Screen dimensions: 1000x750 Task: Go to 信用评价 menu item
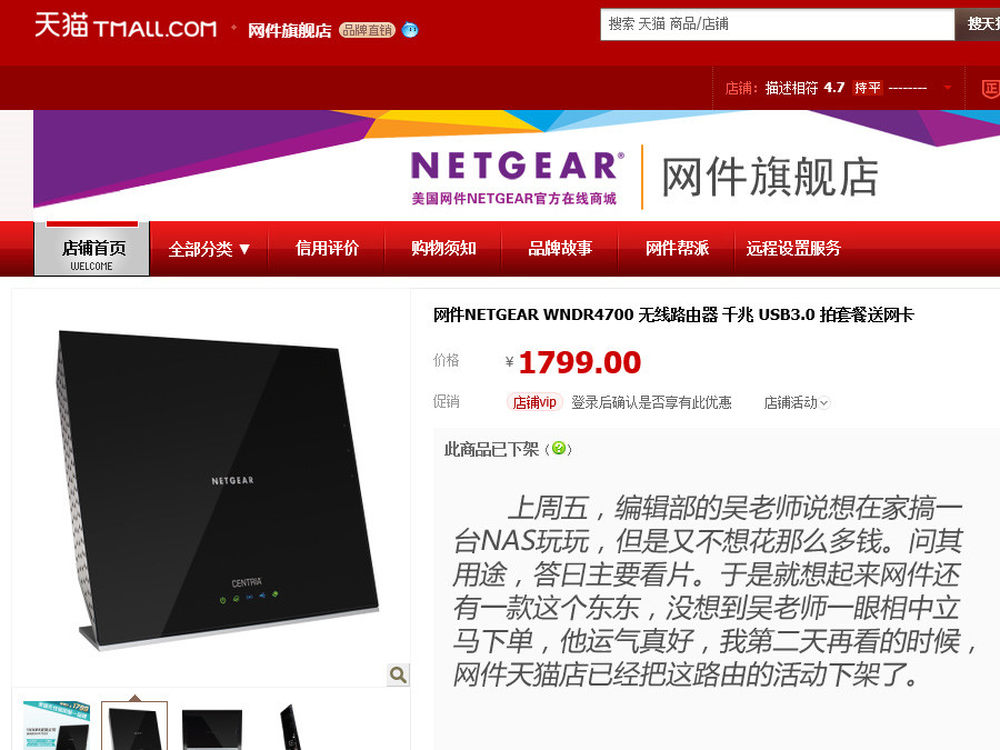coord(327,248)
